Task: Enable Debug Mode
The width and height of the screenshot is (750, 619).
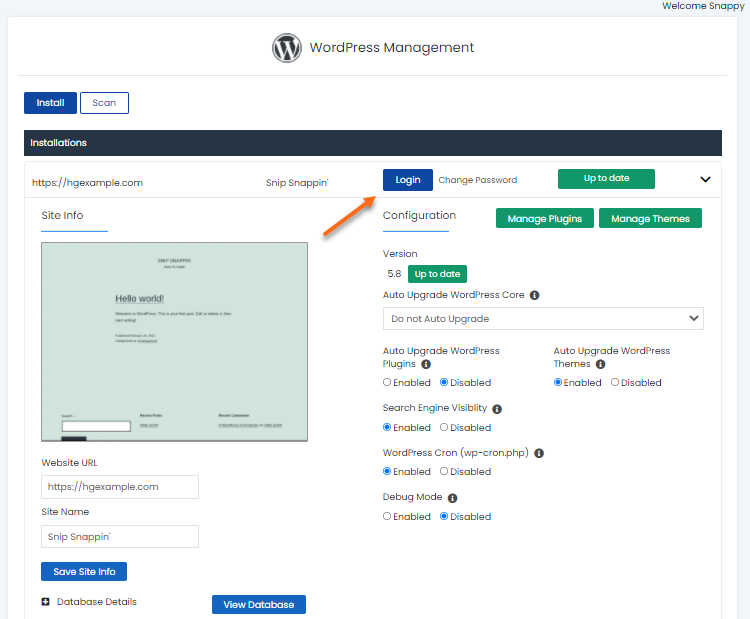Action: (387, 516)
